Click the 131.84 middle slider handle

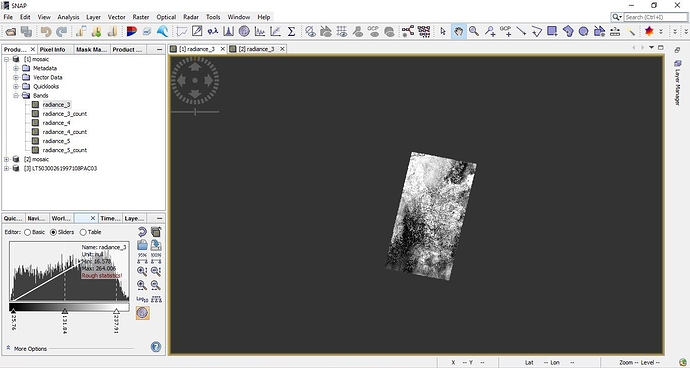click(x=65, y=311)
